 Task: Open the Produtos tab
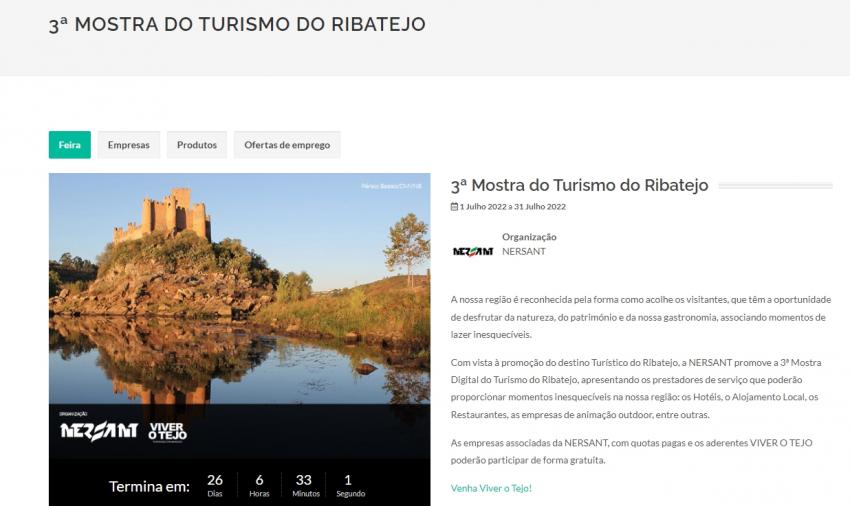[197, 145]
